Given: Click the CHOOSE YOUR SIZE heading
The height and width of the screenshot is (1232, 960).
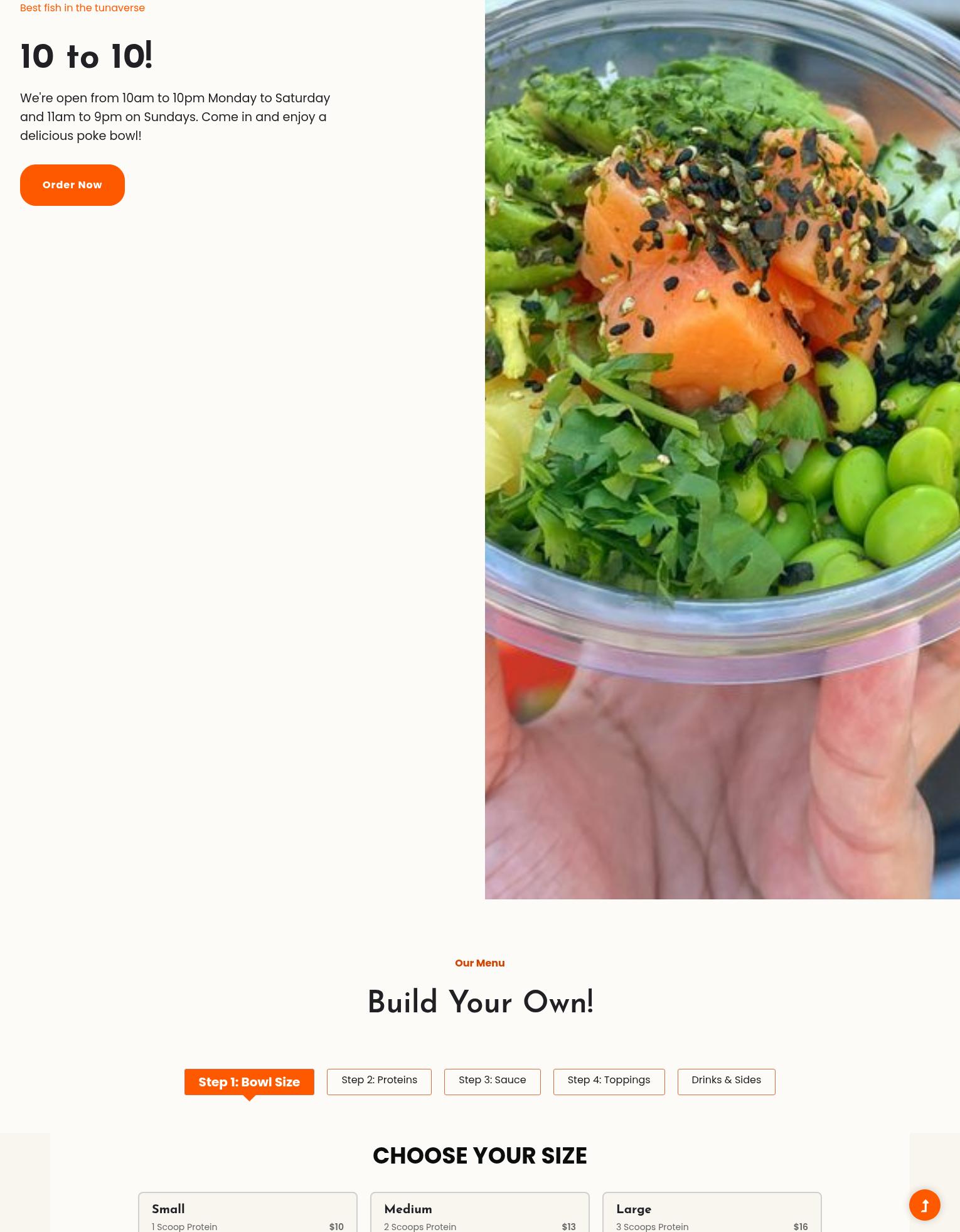Looking at the screenshot, I should [480, 1155].
